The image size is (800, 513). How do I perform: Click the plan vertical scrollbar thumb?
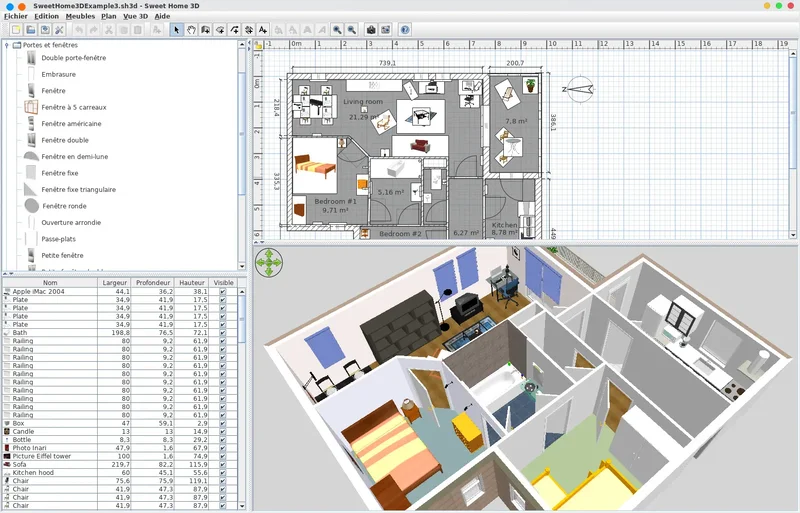(793, 112)
